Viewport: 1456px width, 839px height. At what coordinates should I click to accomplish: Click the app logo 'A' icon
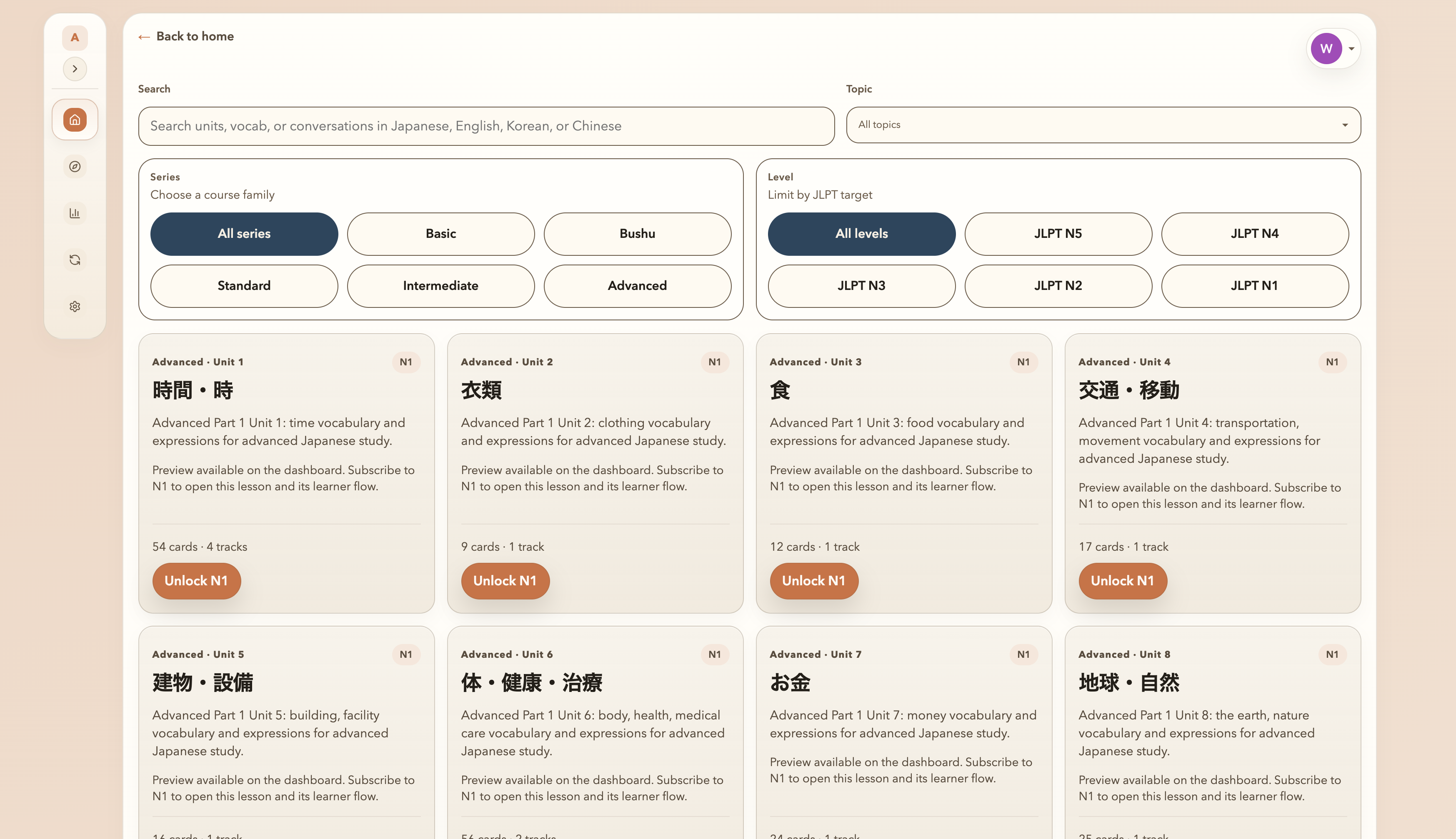(x=75, y=37)
